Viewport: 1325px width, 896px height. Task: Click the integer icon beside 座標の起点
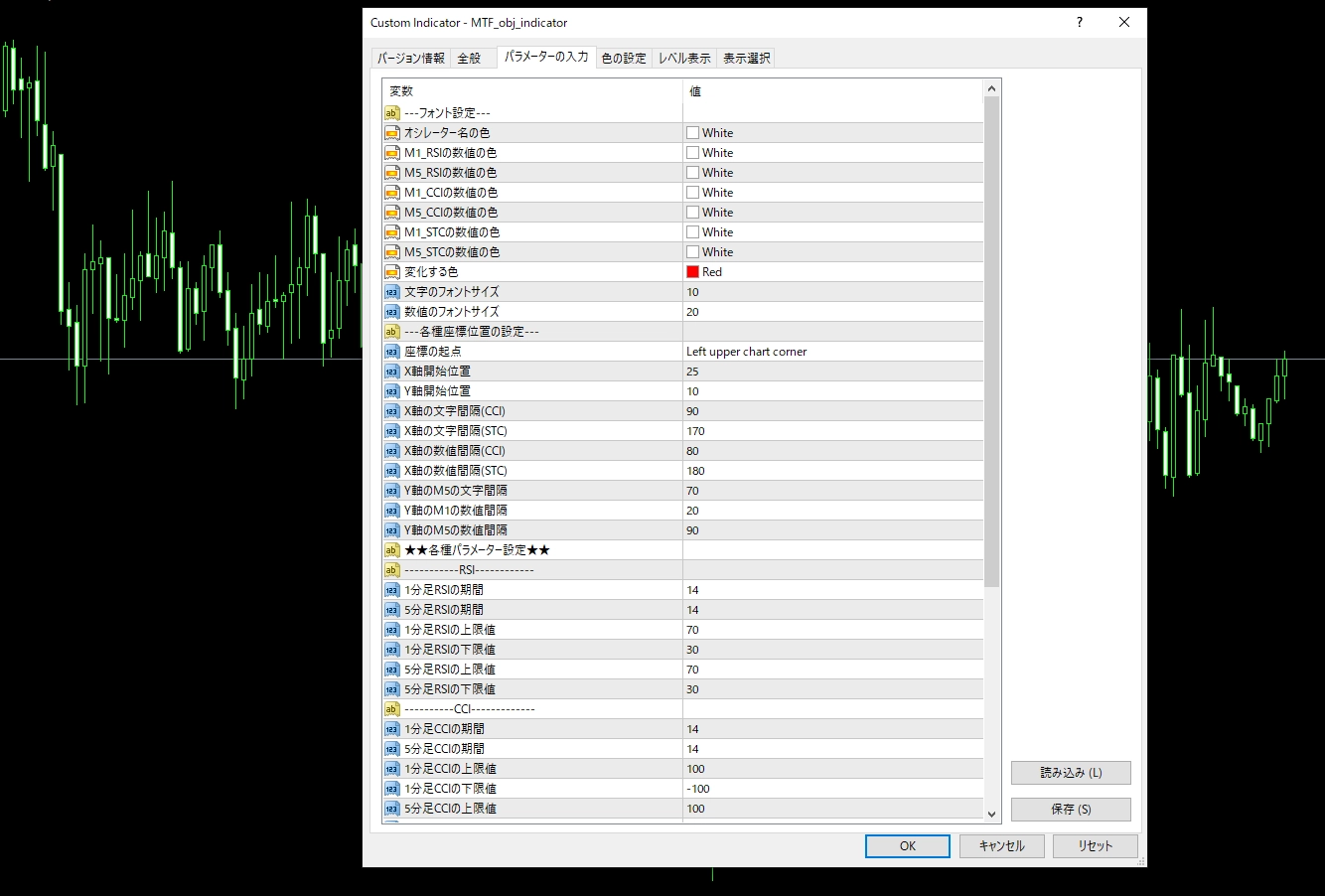coord(392,352)
